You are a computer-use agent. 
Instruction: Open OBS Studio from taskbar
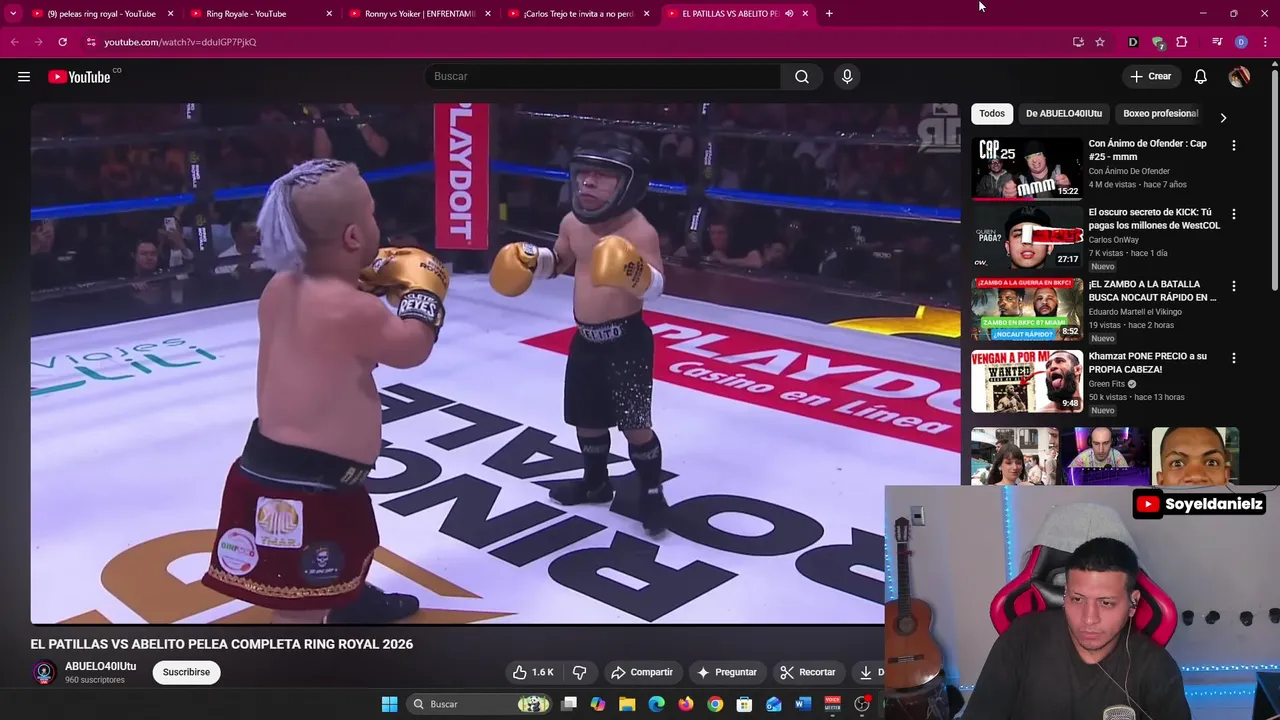862,704
